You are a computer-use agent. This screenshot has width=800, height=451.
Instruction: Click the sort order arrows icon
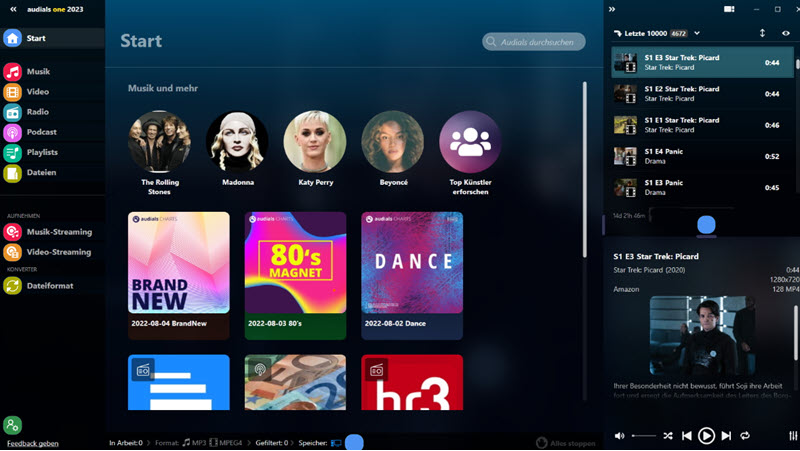[x=762, y=33]
